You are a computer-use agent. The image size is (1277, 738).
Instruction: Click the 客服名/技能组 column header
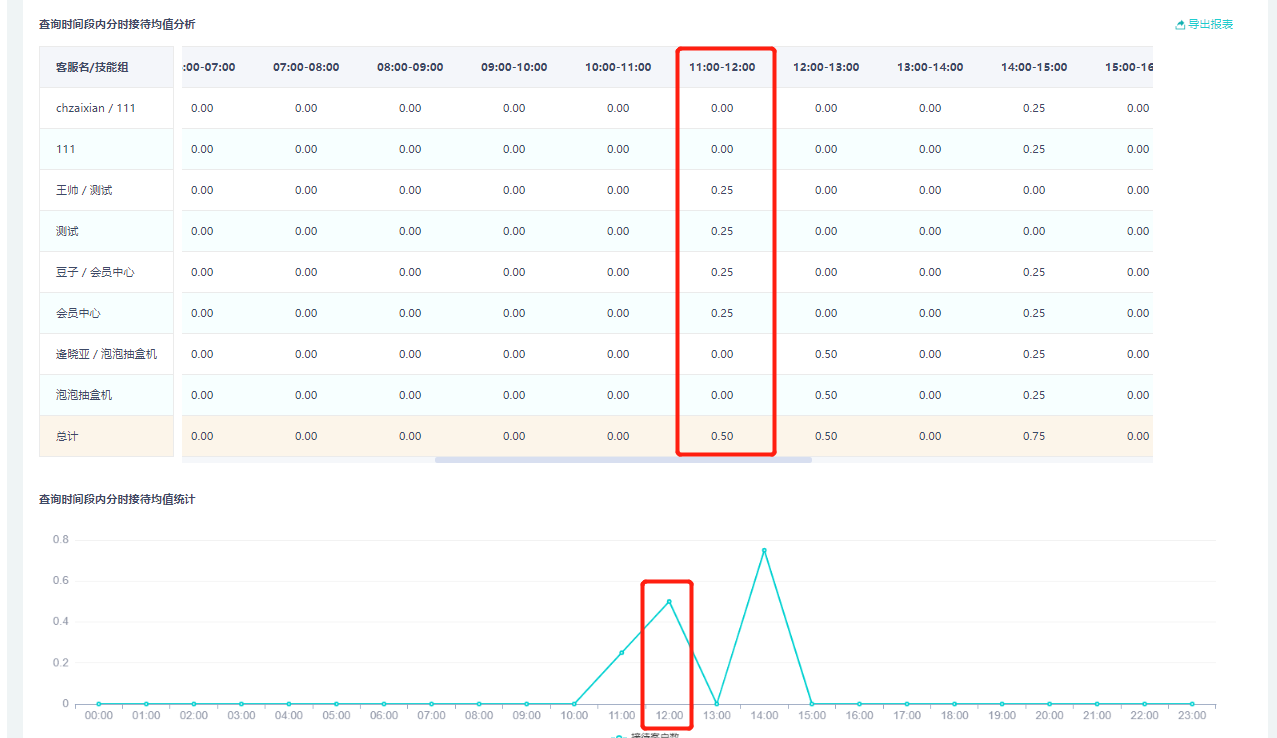coord(92,67)
